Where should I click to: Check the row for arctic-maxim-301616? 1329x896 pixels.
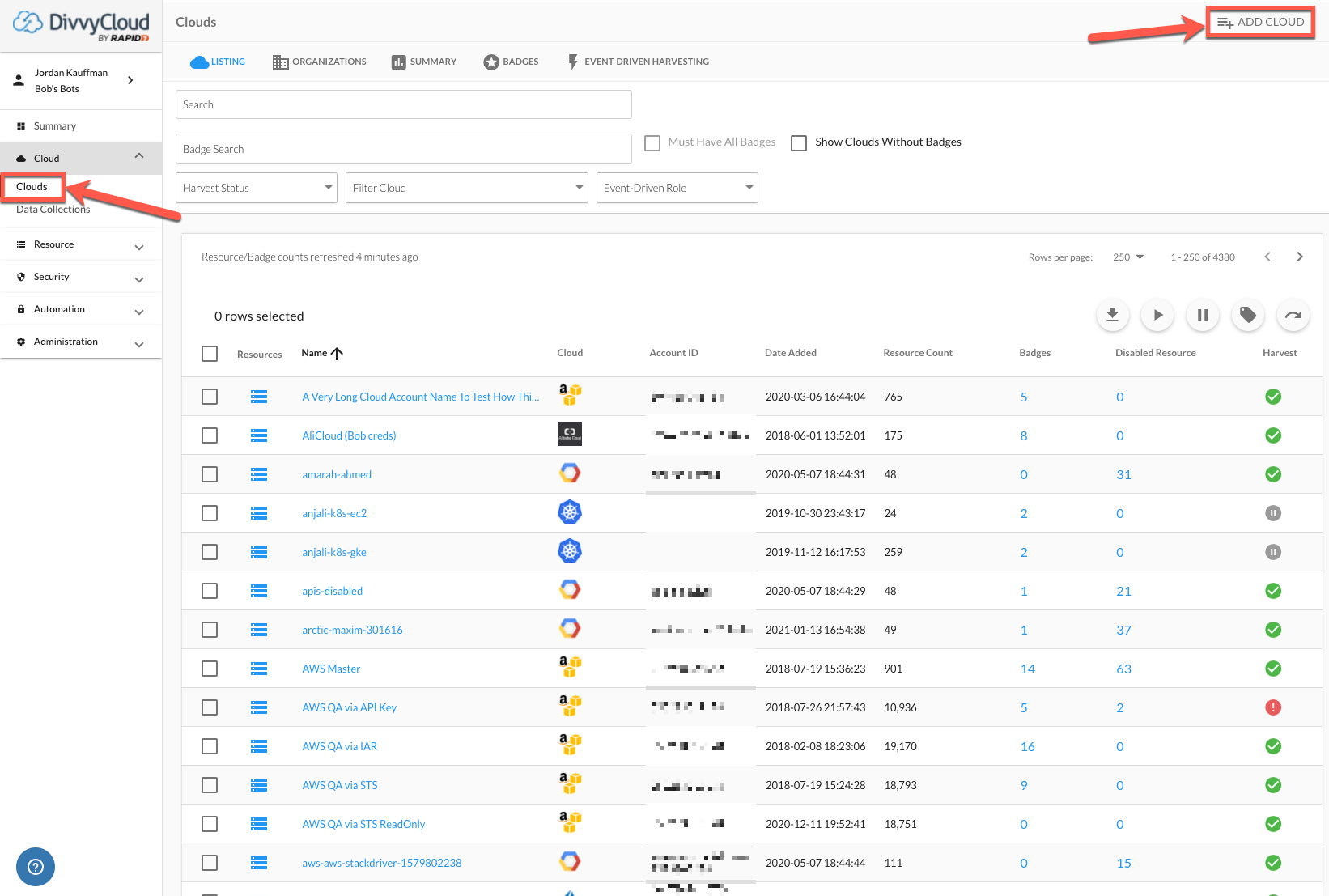210,630
